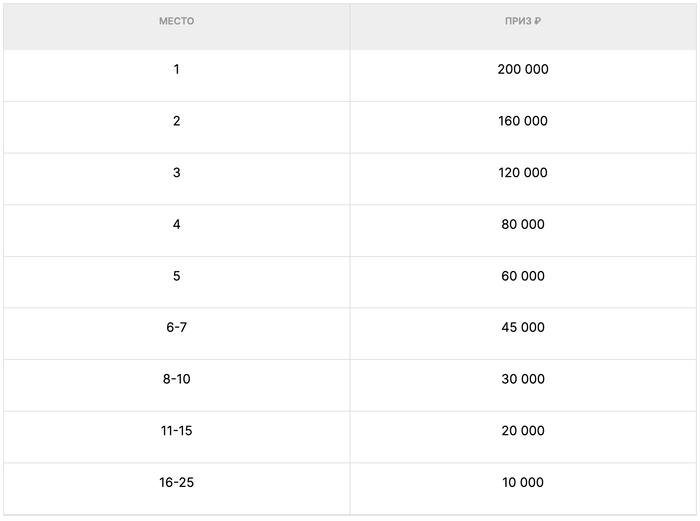Image resolution: width=700 pixels, height=521 pixels.
Task: Select the 60 000 prize value
Action: point(523,276)
